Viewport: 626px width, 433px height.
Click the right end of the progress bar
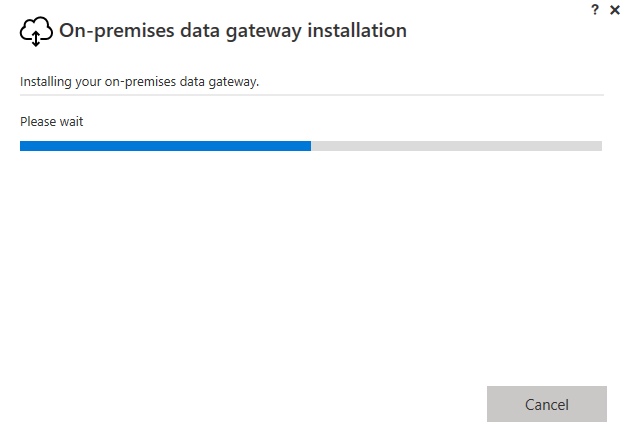598,146
